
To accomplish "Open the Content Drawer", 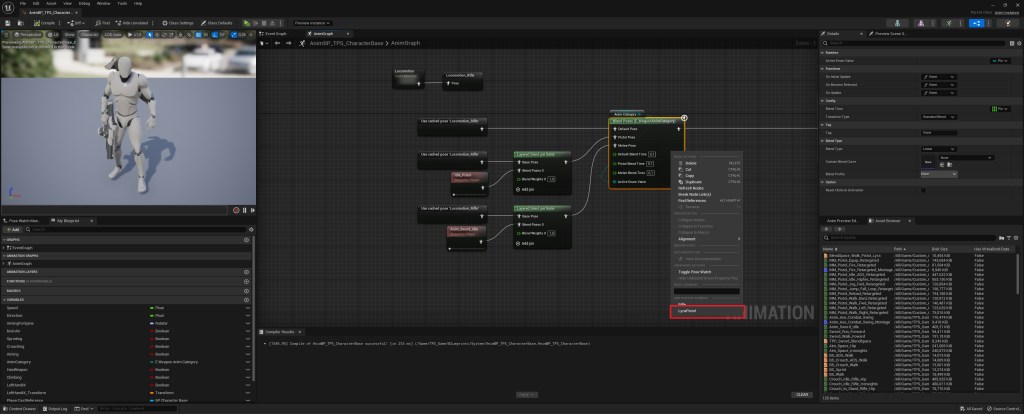I will [21, 408].
